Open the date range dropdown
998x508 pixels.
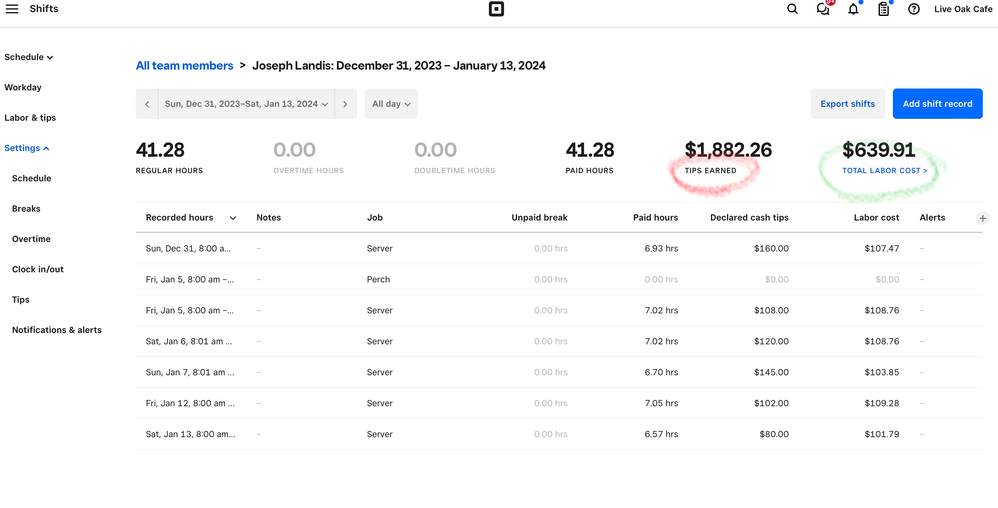(x=246, y=104)
